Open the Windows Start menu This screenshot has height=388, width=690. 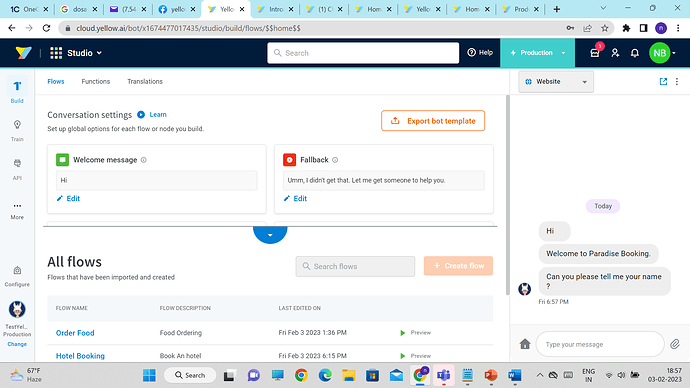149,375
